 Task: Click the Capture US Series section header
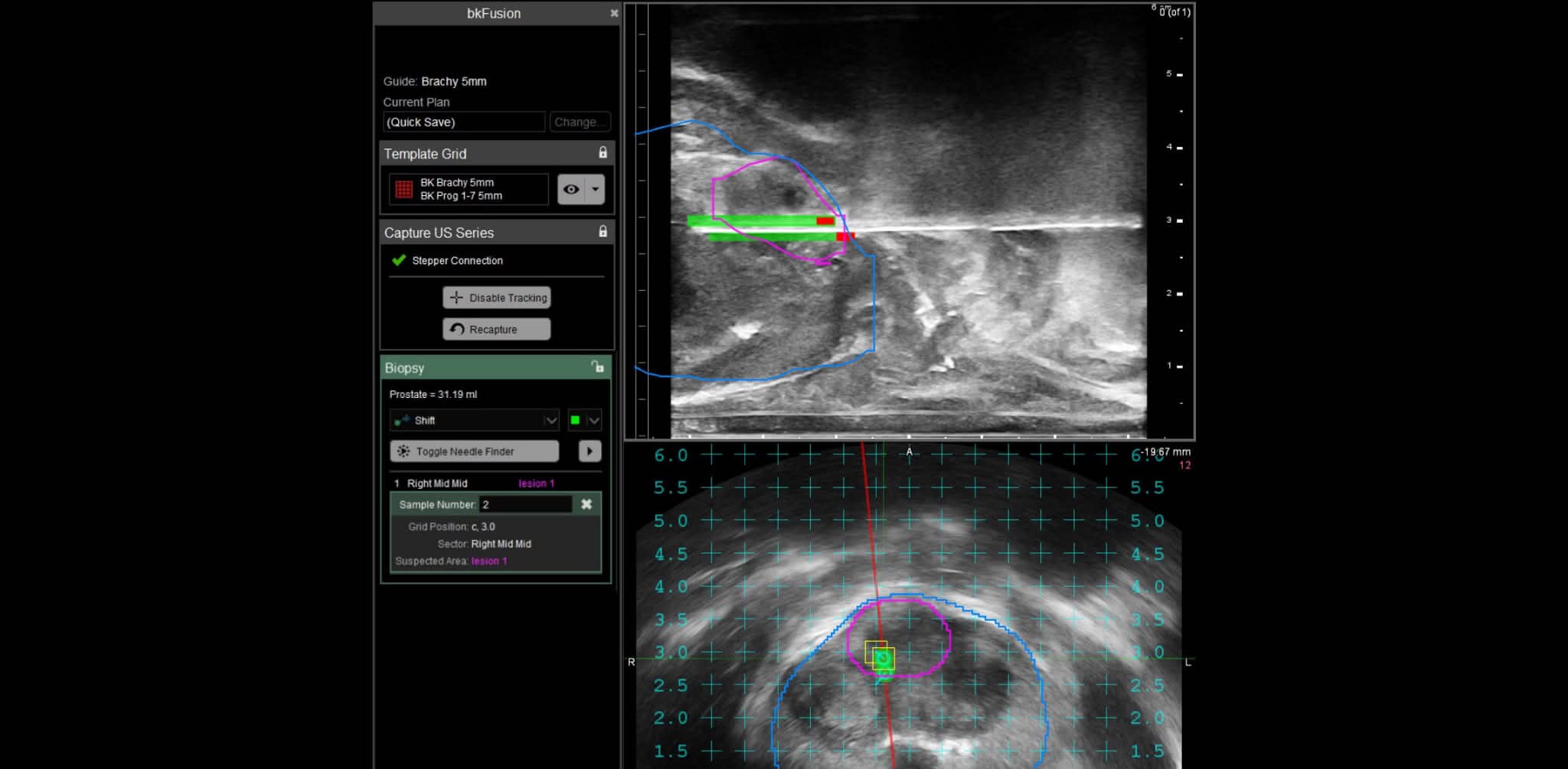pos(496,232)
